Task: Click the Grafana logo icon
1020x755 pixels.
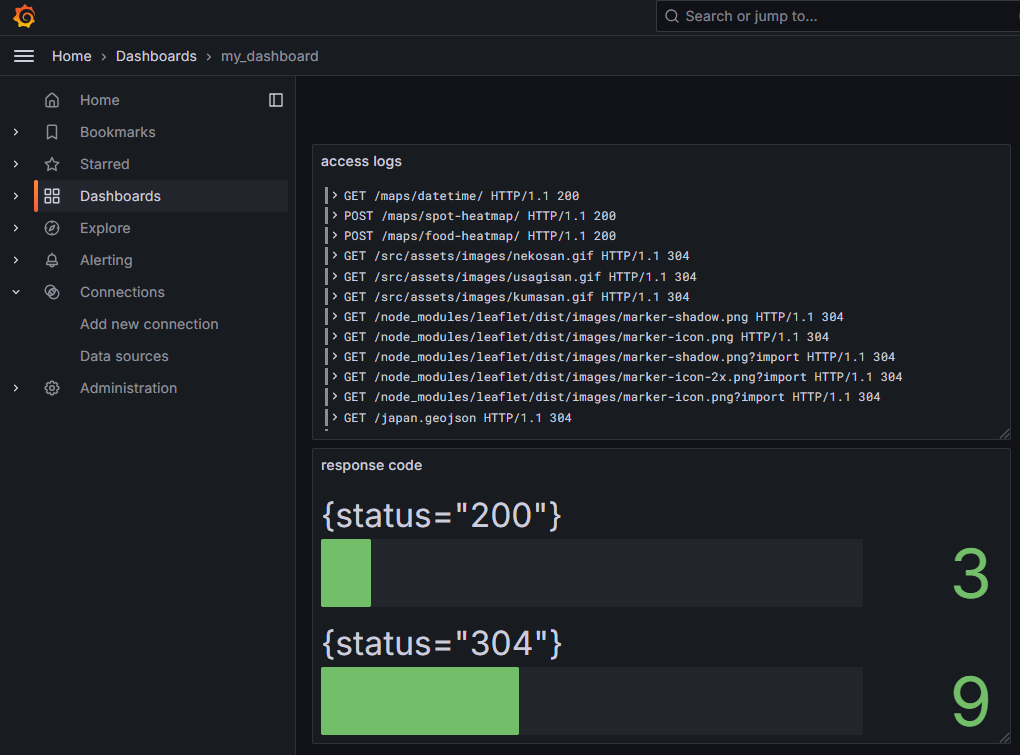Action: 25,16
